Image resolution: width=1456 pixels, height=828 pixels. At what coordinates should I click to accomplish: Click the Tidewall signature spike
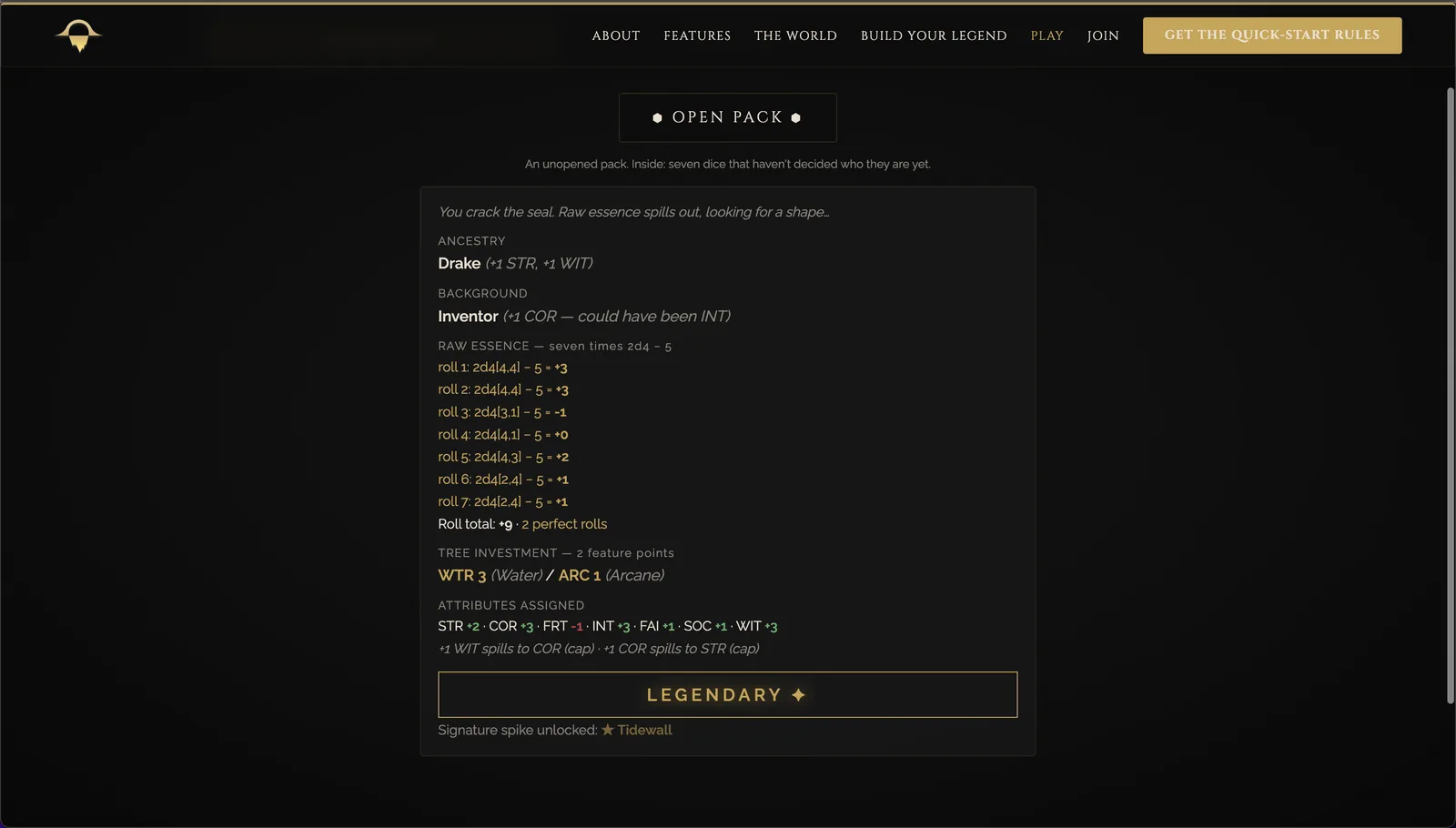644,730
